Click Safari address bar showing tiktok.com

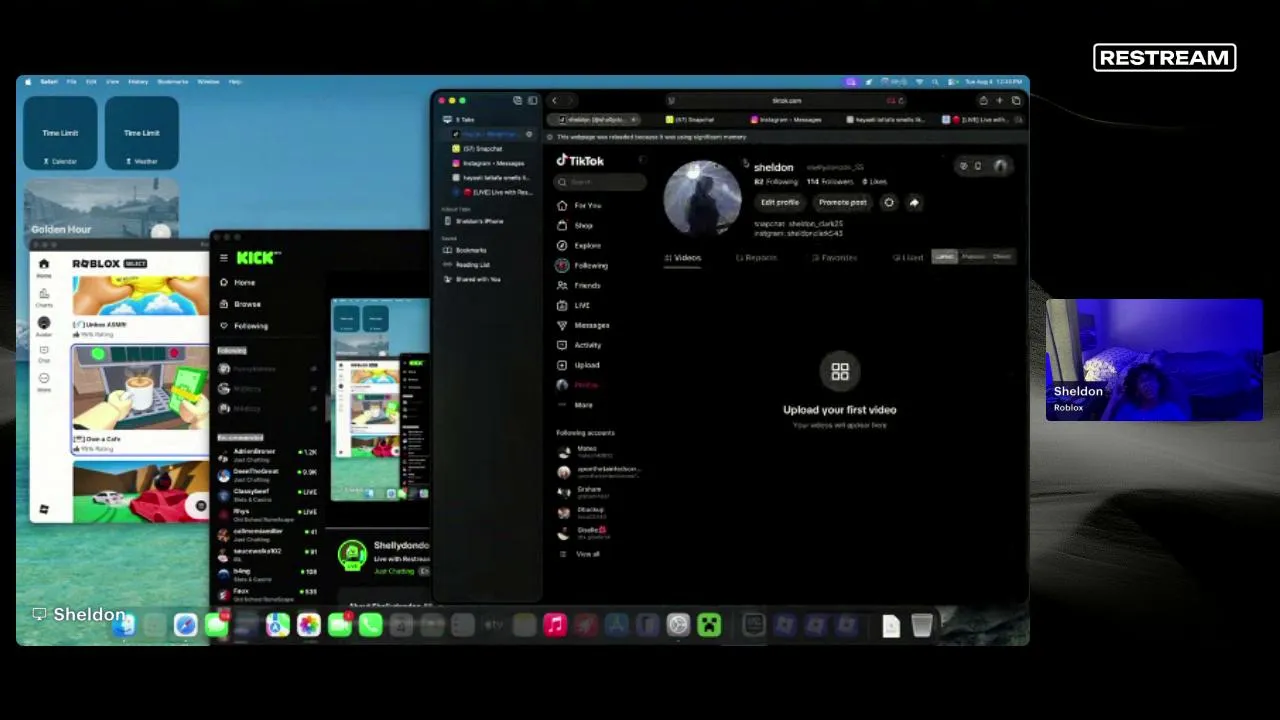point(786,100)
